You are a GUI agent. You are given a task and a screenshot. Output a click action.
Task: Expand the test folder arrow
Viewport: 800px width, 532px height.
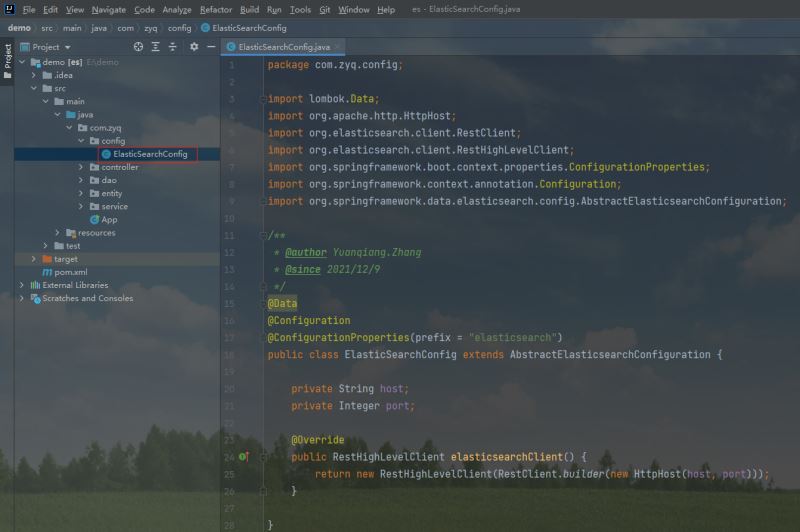click(45, 246)
